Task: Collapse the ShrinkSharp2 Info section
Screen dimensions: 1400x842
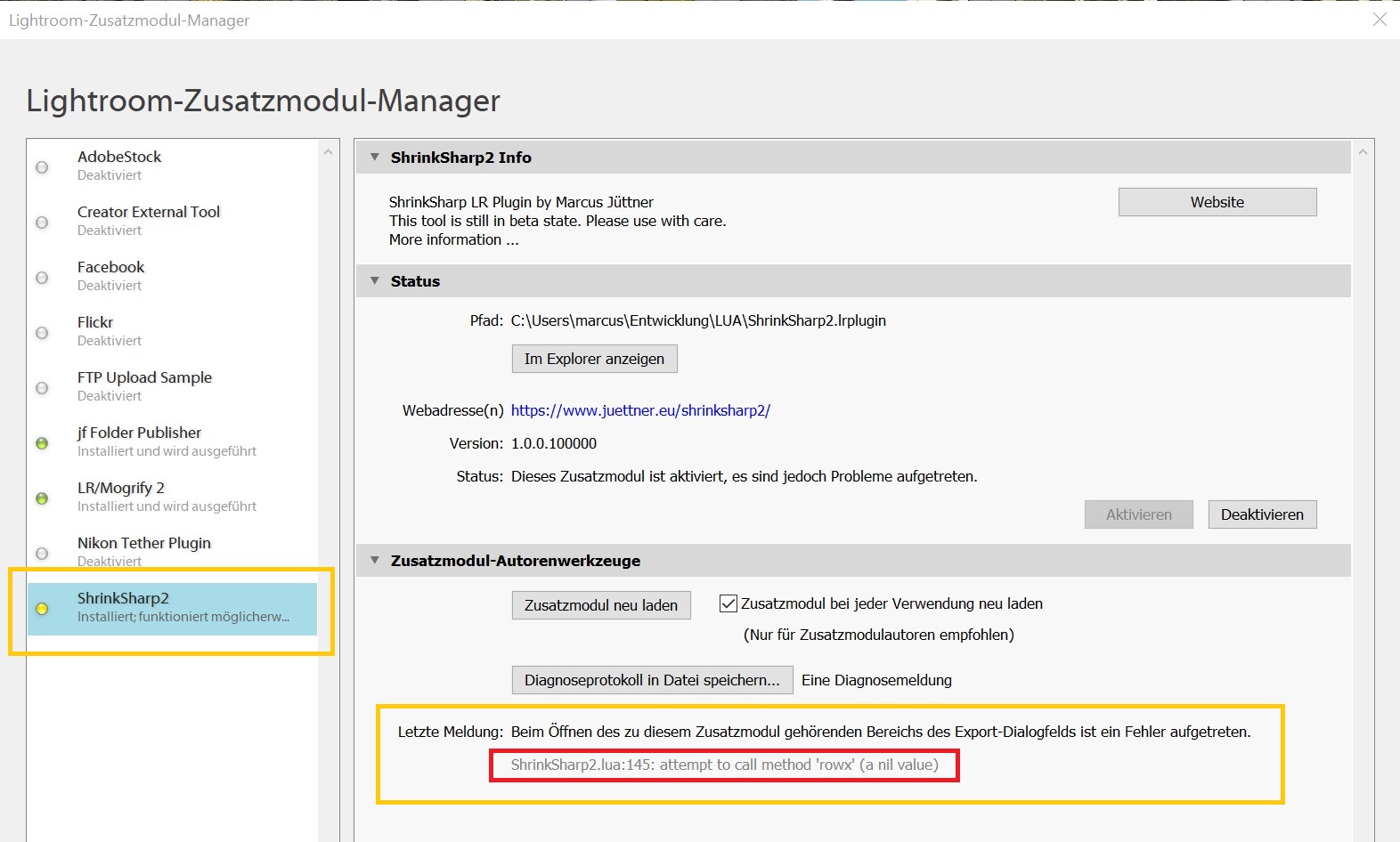Action: (375, 158)
